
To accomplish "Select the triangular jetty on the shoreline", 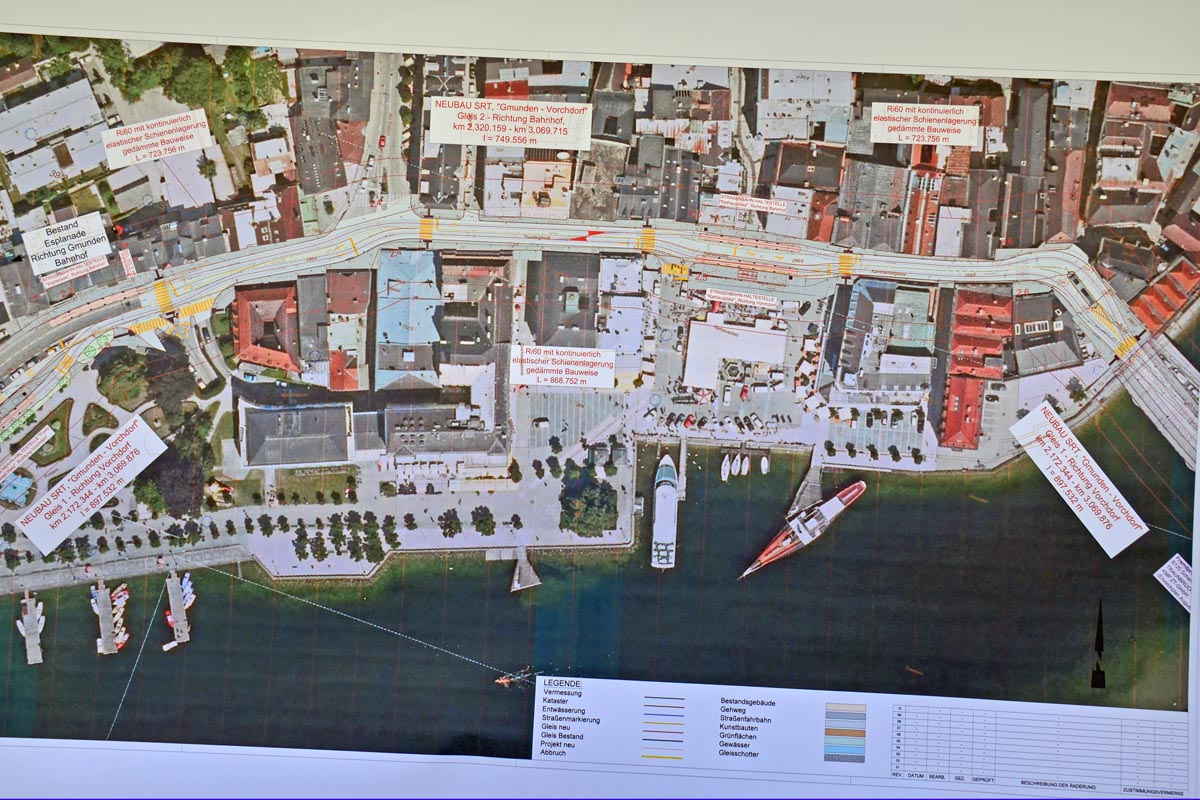I will (x=524, y=572).
